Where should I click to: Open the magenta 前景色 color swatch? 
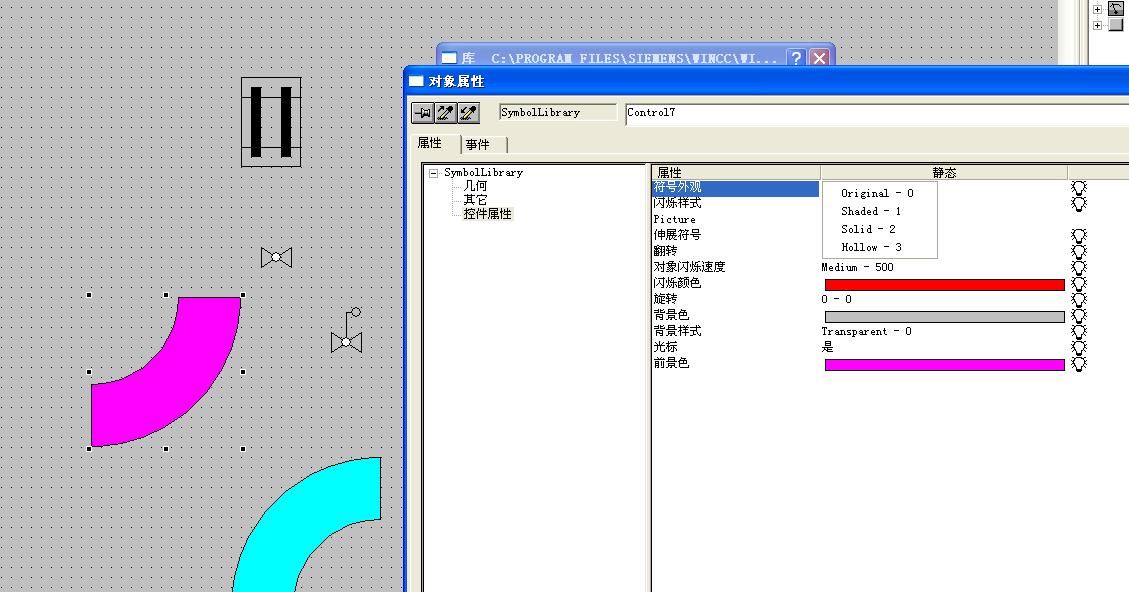(x=944, y=365)
